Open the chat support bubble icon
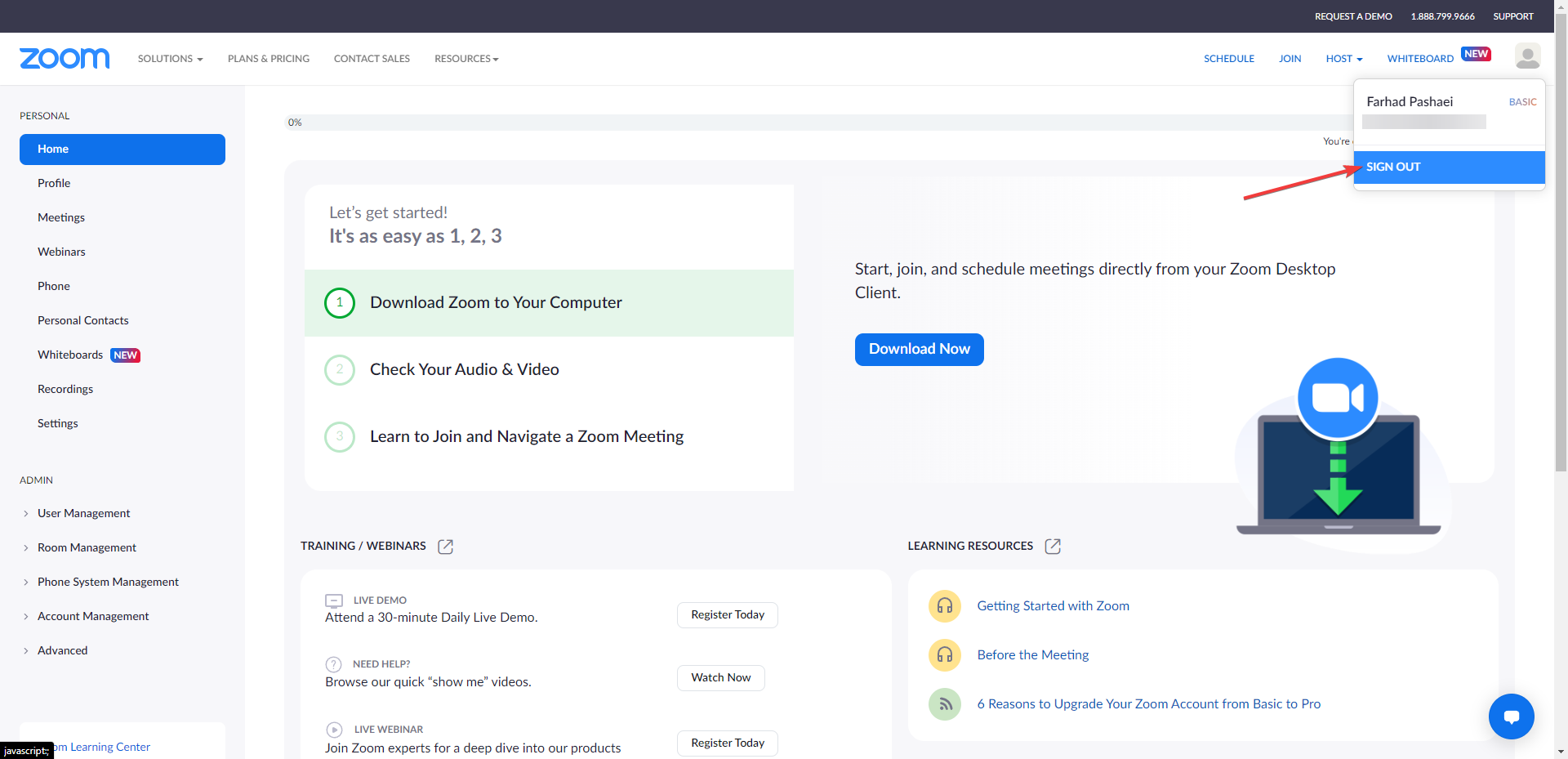This screenshot has width=1568, height=759. pos(1511,717)
